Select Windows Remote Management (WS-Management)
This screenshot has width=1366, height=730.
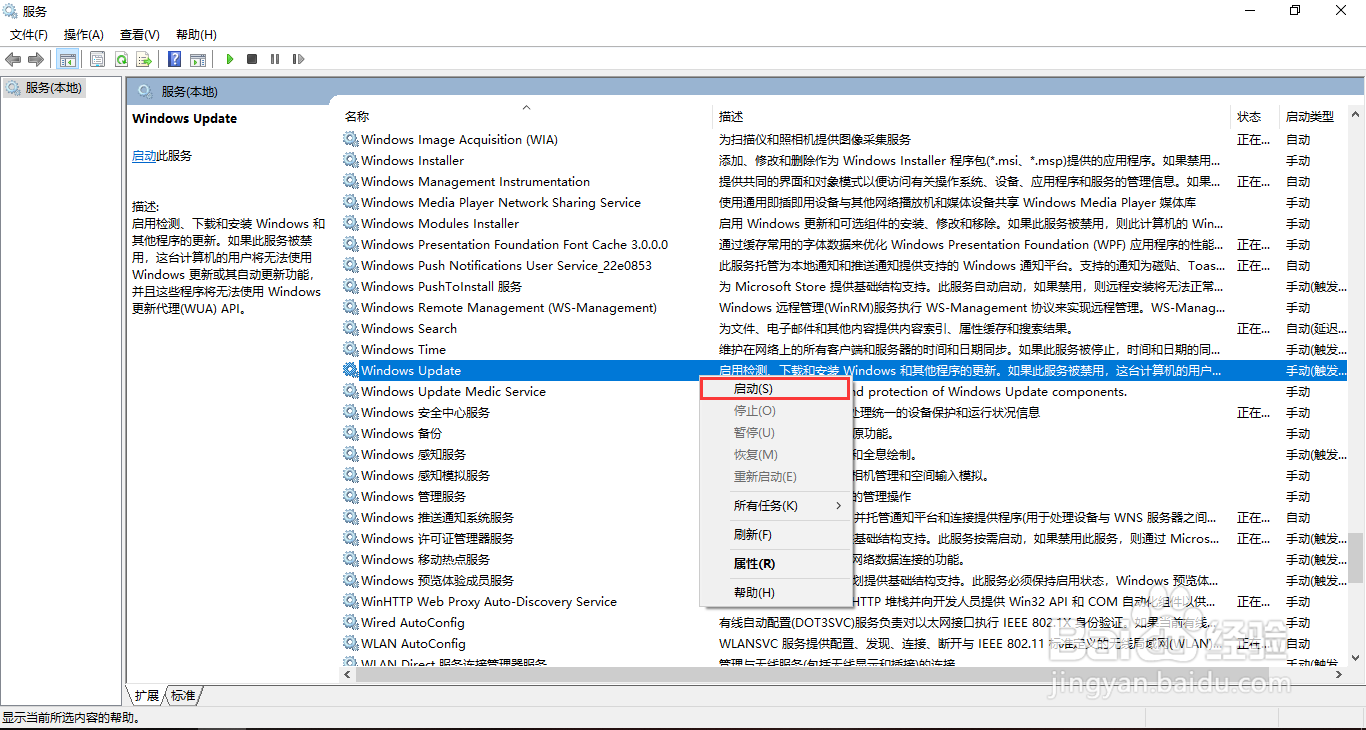pos(844,307)
